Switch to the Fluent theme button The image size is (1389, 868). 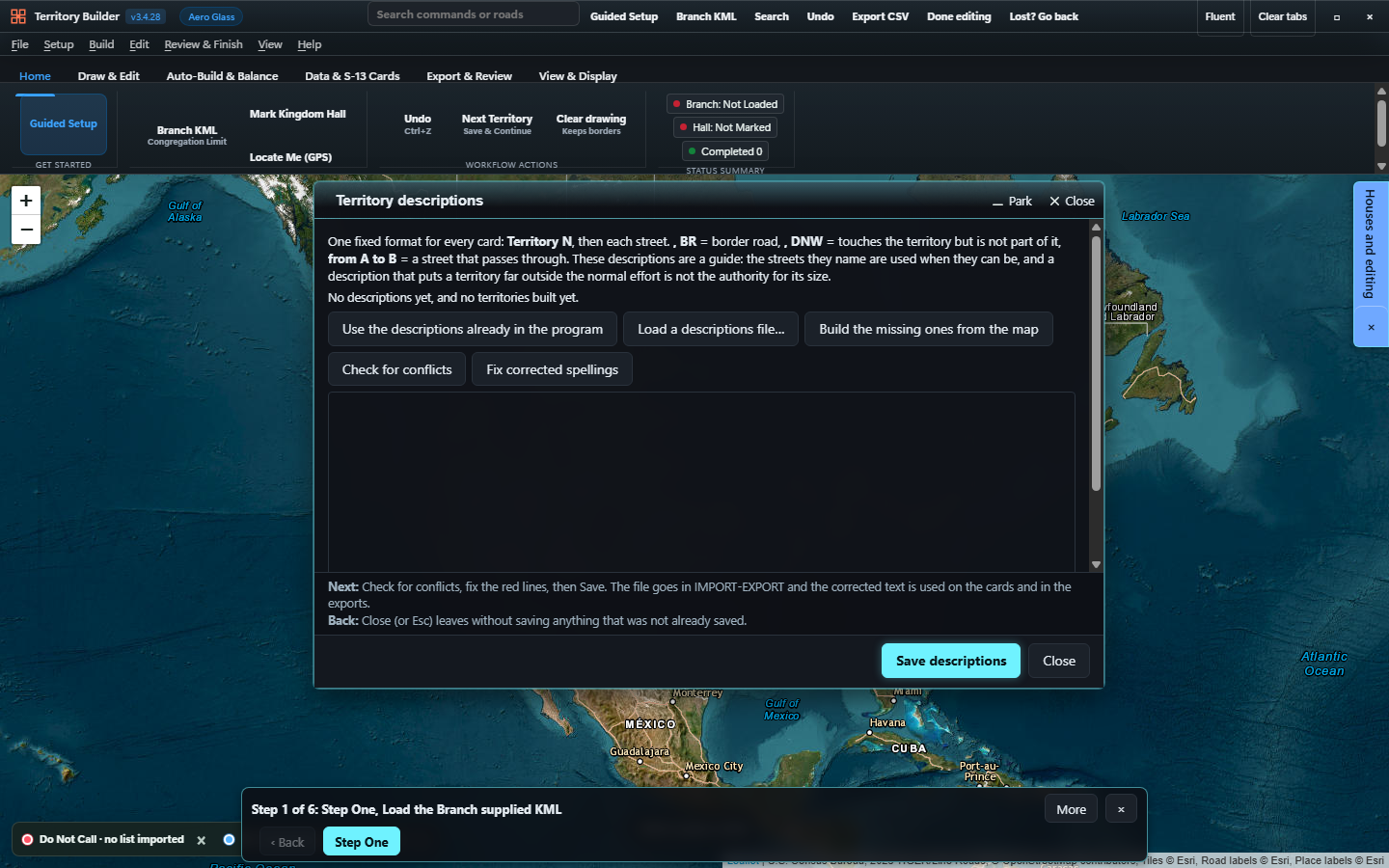tap(1220, 16)
